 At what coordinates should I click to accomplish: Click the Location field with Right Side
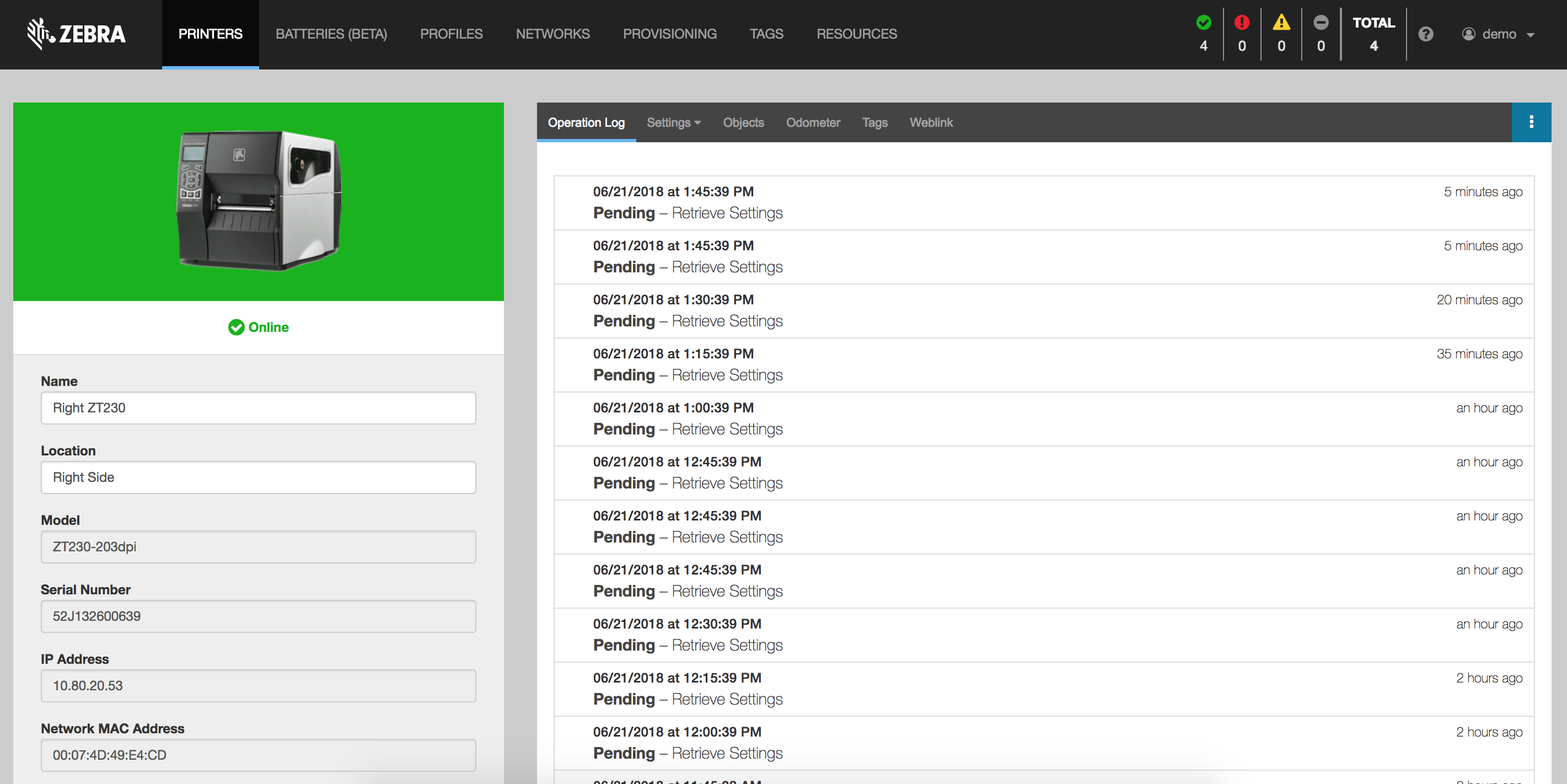[258, 477]
